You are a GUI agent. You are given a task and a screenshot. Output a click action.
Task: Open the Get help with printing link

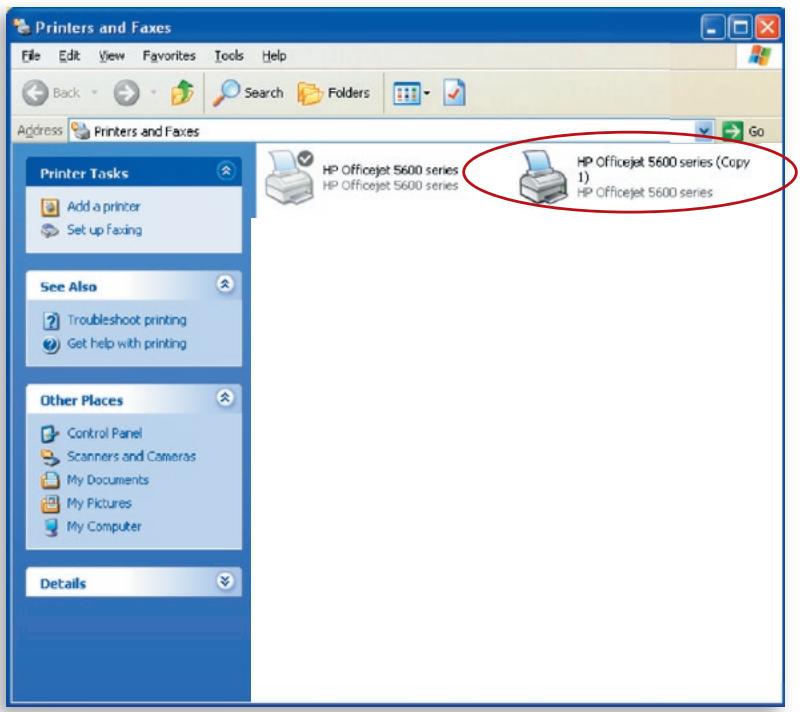(127, 343)
